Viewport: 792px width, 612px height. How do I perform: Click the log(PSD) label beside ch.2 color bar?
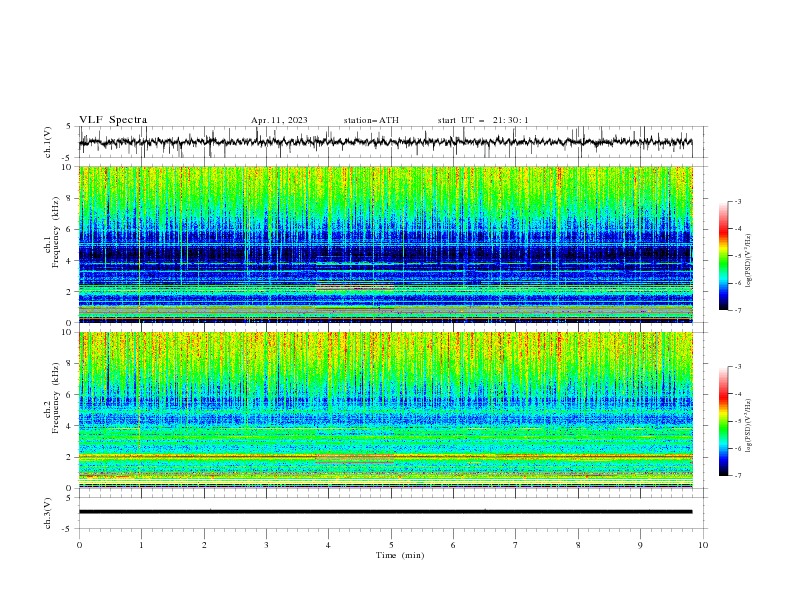tap(749, 425)
